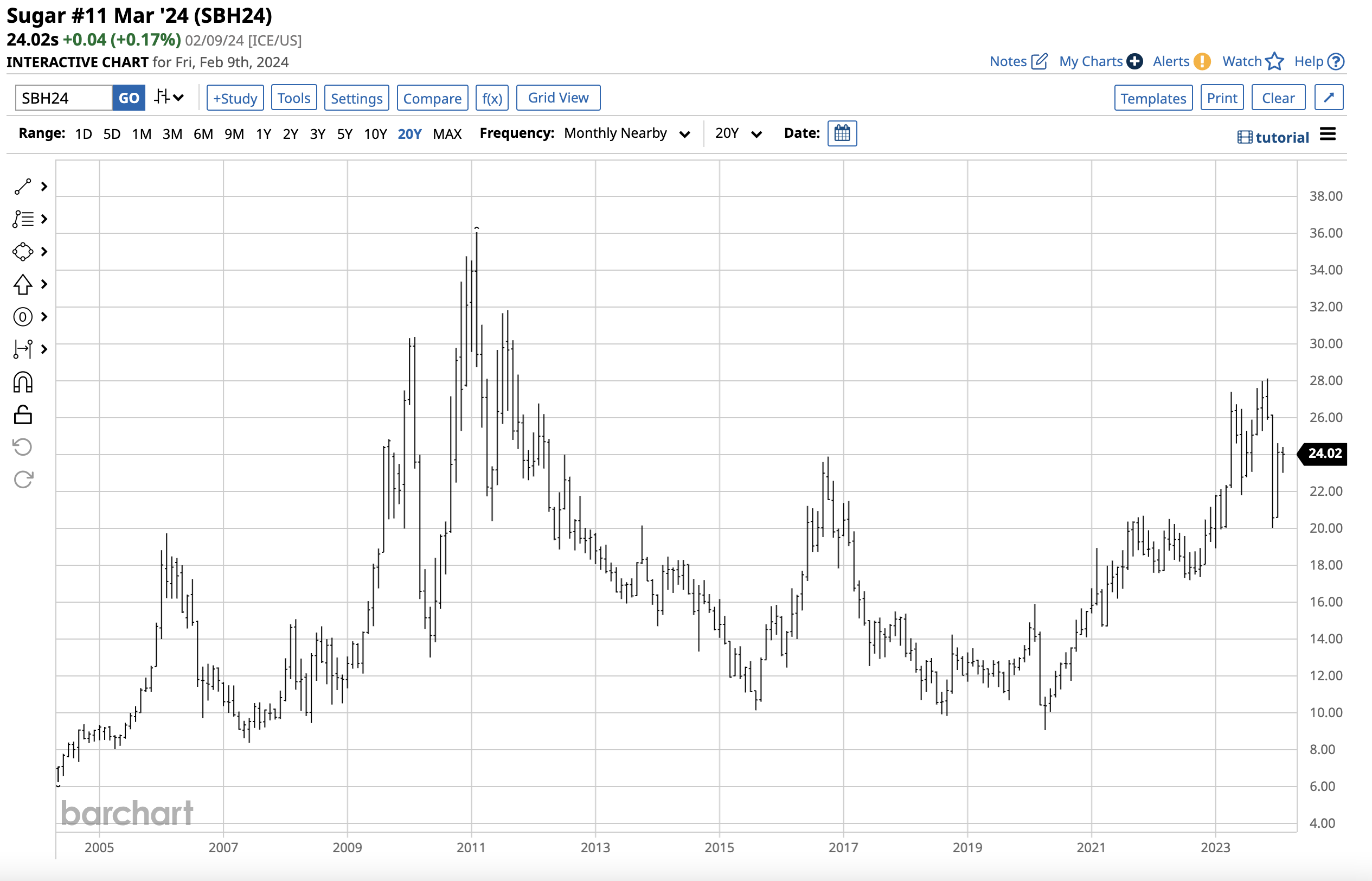Select the 1Y range
Viewport: 1372px width, 881px height.
264,134
